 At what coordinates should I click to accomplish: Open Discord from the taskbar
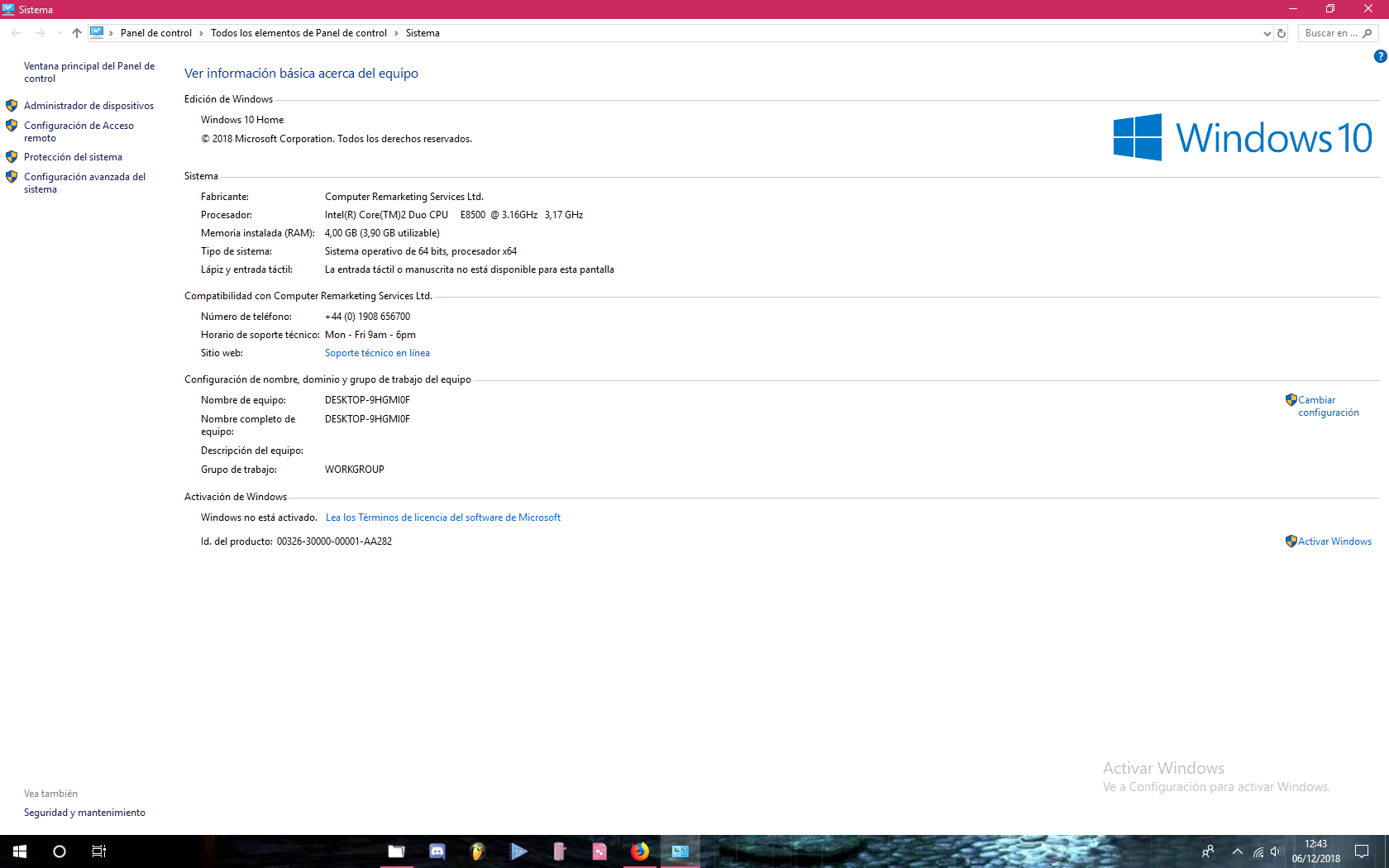pyautogui.click(x=437, y=851)
